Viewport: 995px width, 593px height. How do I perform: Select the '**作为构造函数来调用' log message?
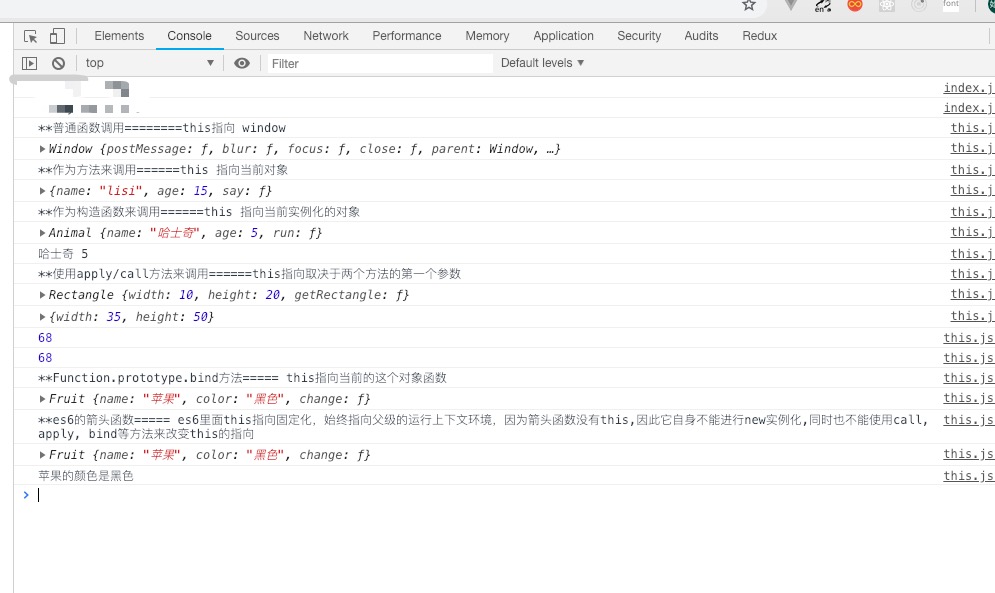199,212
